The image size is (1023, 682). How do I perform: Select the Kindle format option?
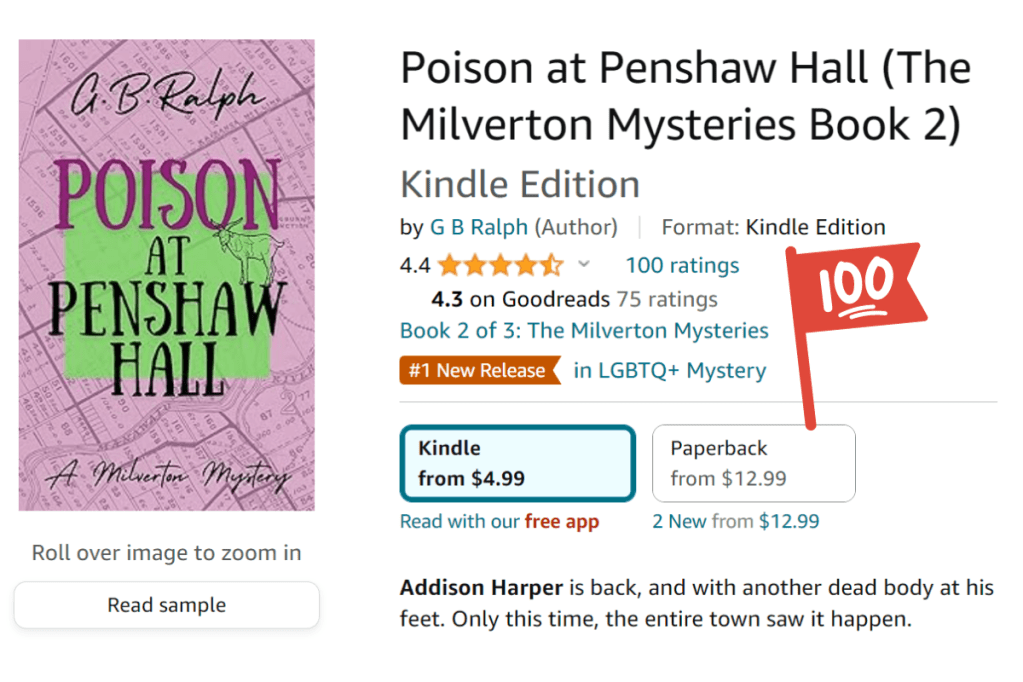[x=517, y=463]
